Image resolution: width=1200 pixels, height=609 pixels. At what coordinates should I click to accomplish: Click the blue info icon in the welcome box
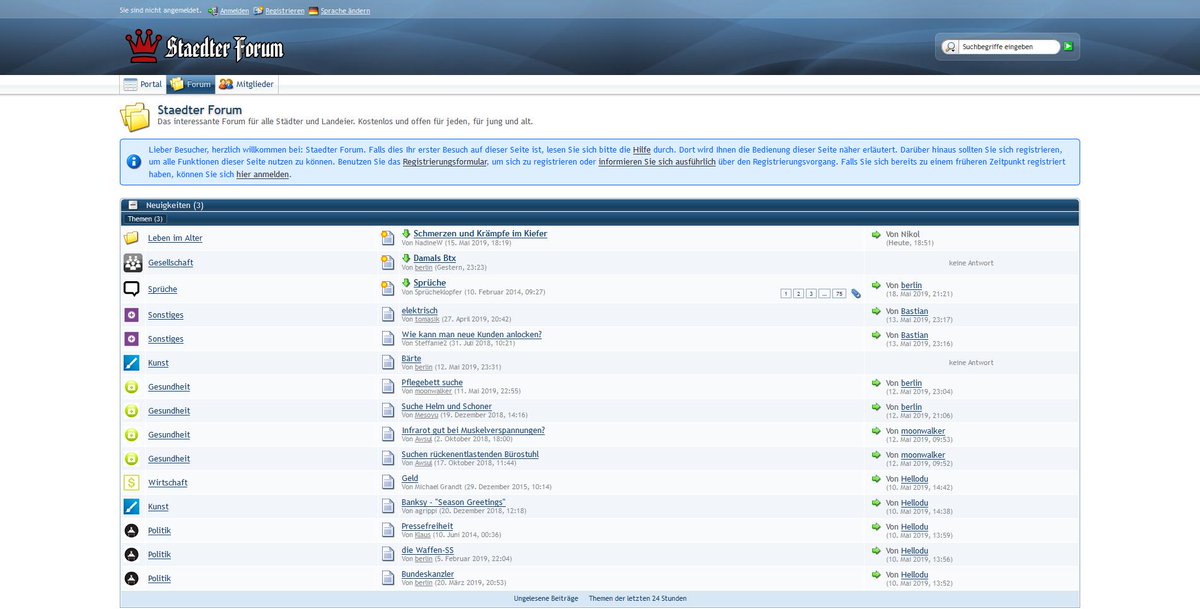click(134, 162)
